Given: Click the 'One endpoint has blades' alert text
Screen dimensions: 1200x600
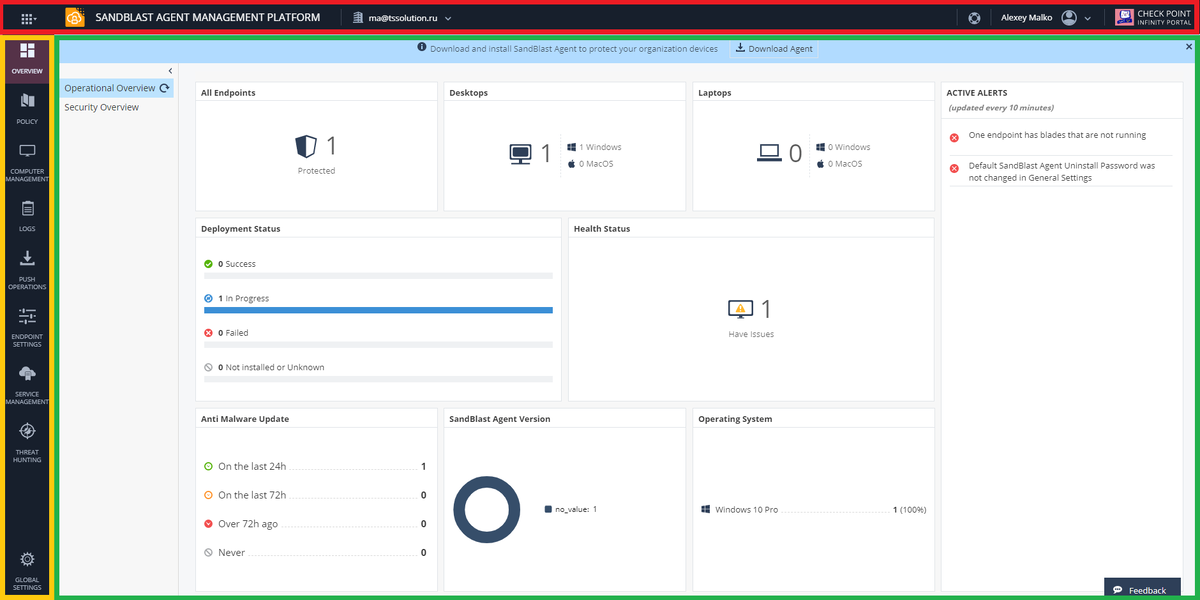Looking at the screenshot, I should click(1058, 135).
